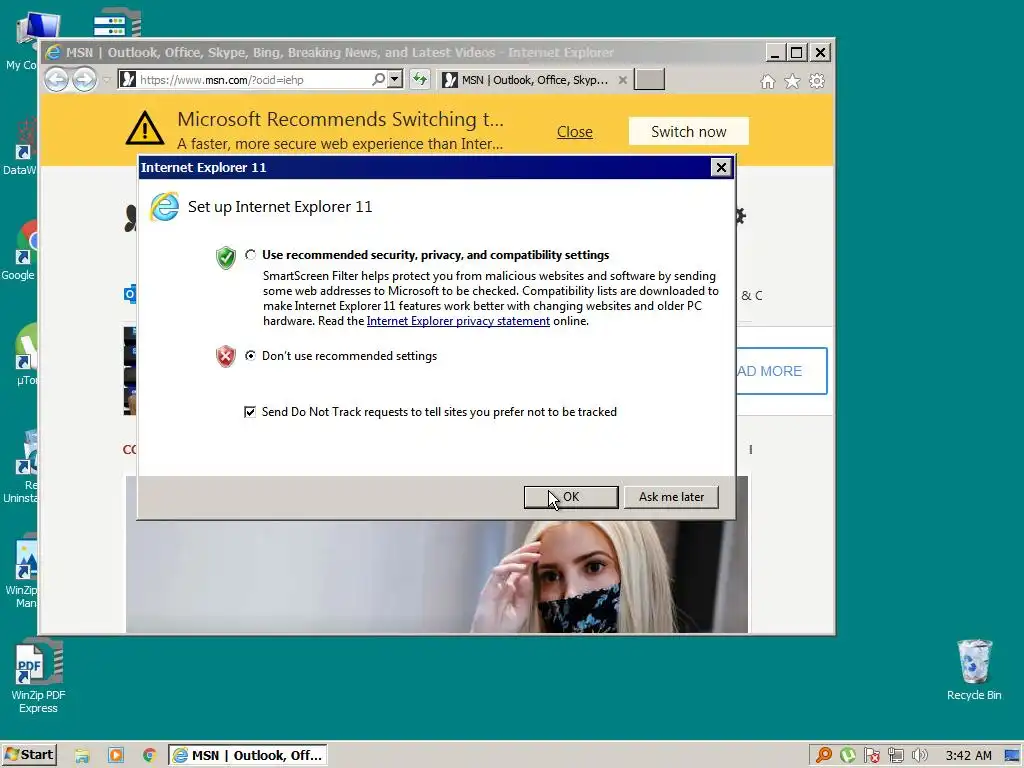
Task: Click the show desktop icon at taskbar end
Action: (1012, 756)
